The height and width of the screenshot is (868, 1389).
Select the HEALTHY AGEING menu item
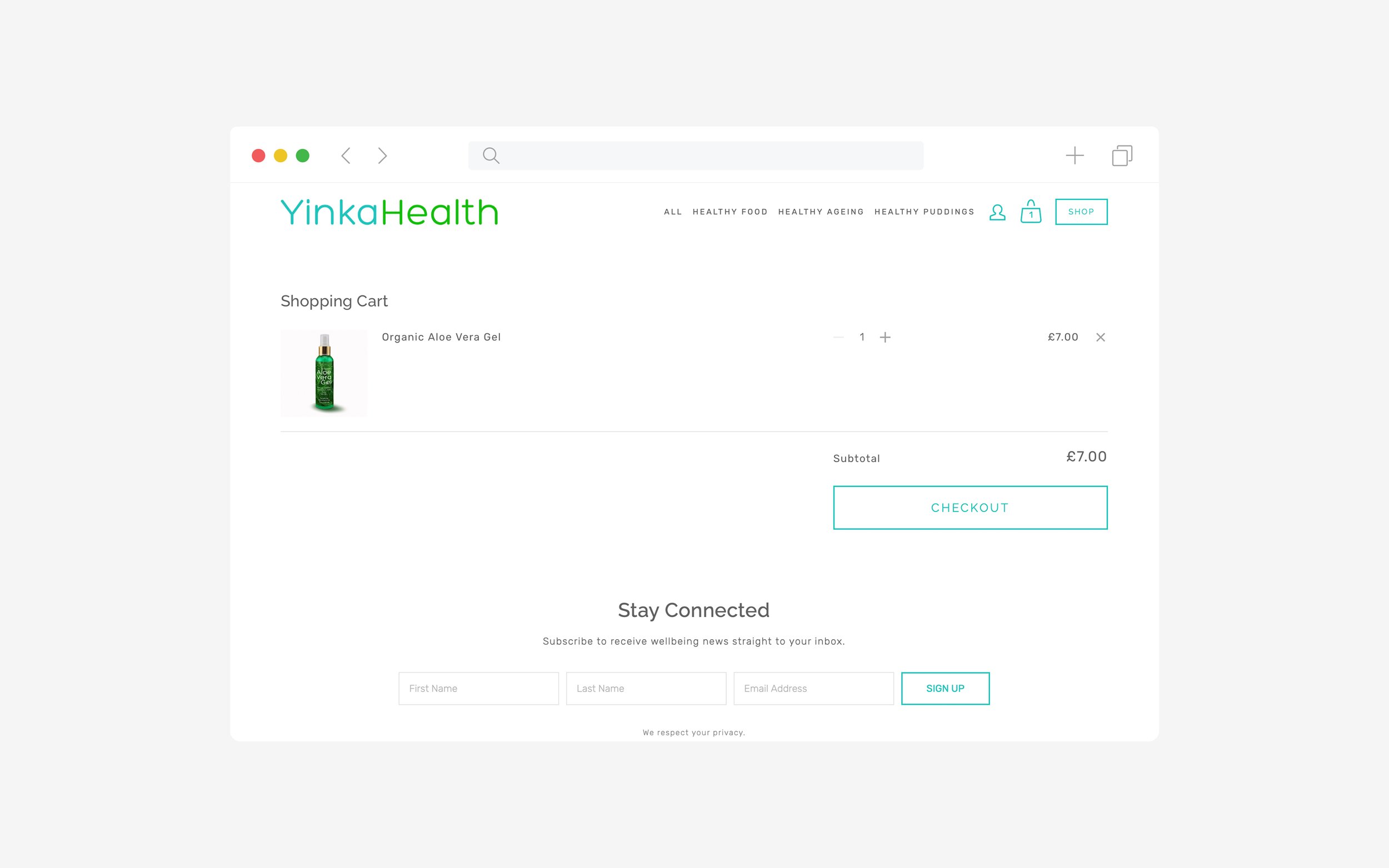point(820,211)
